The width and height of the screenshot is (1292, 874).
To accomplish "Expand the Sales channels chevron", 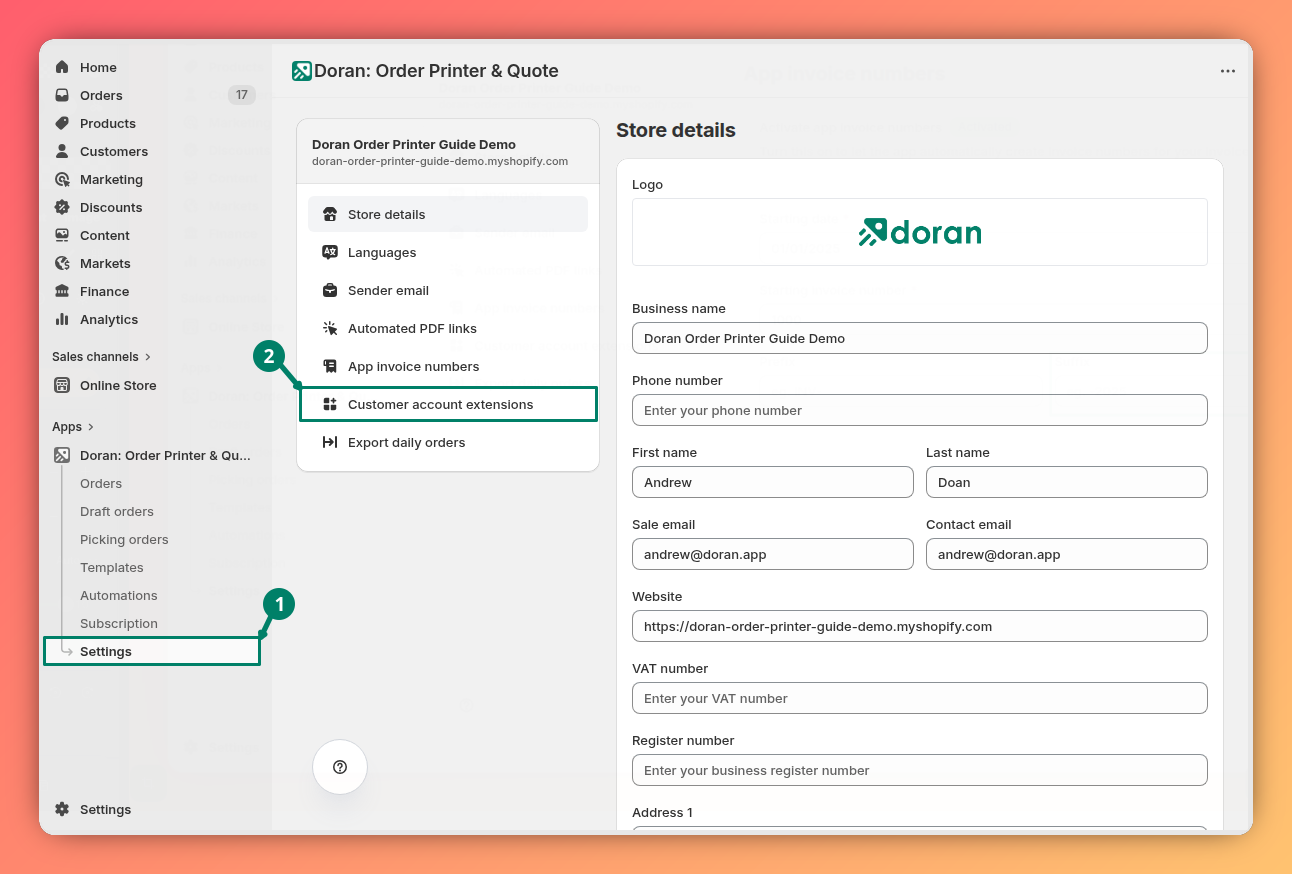I will [x=148, y=356].
